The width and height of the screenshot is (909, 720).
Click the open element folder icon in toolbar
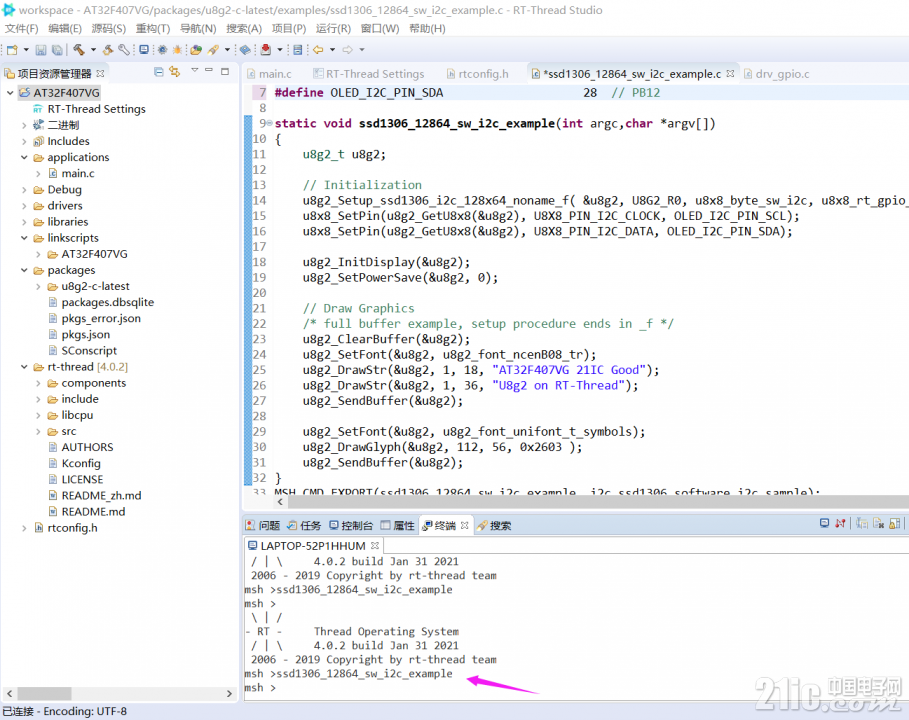pos(196,50)
